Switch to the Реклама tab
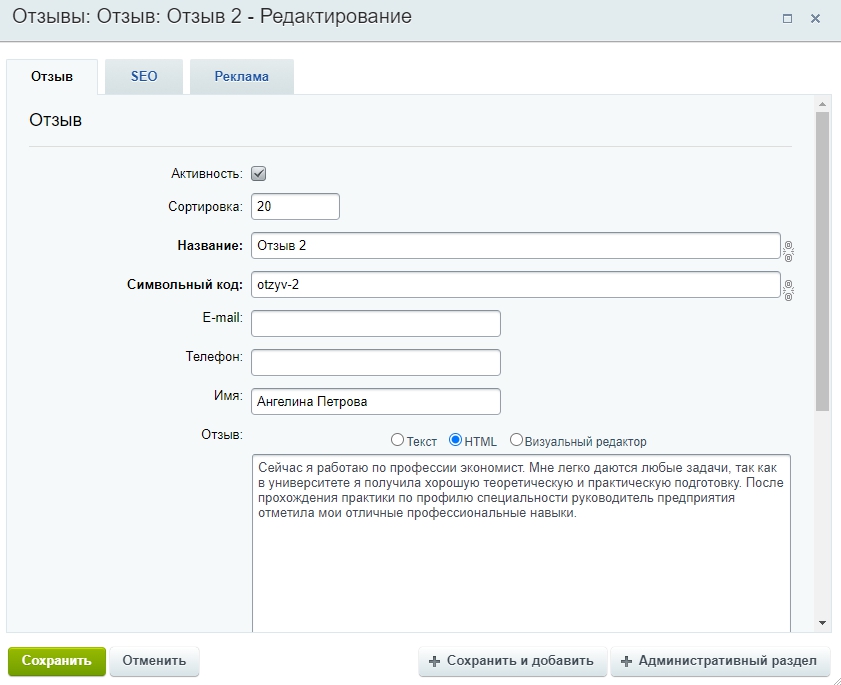 (x=241, y=77)
